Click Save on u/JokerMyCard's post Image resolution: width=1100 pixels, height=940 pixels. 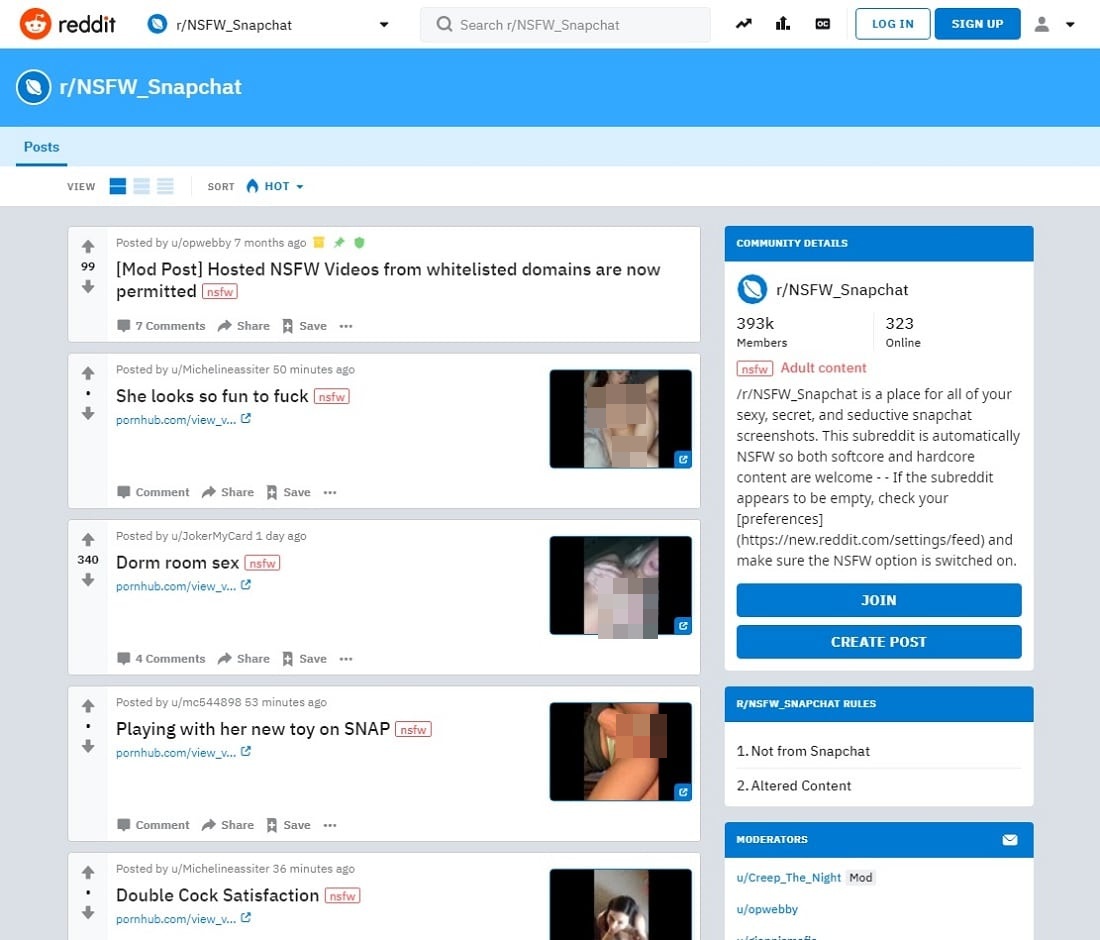[304, 659]
